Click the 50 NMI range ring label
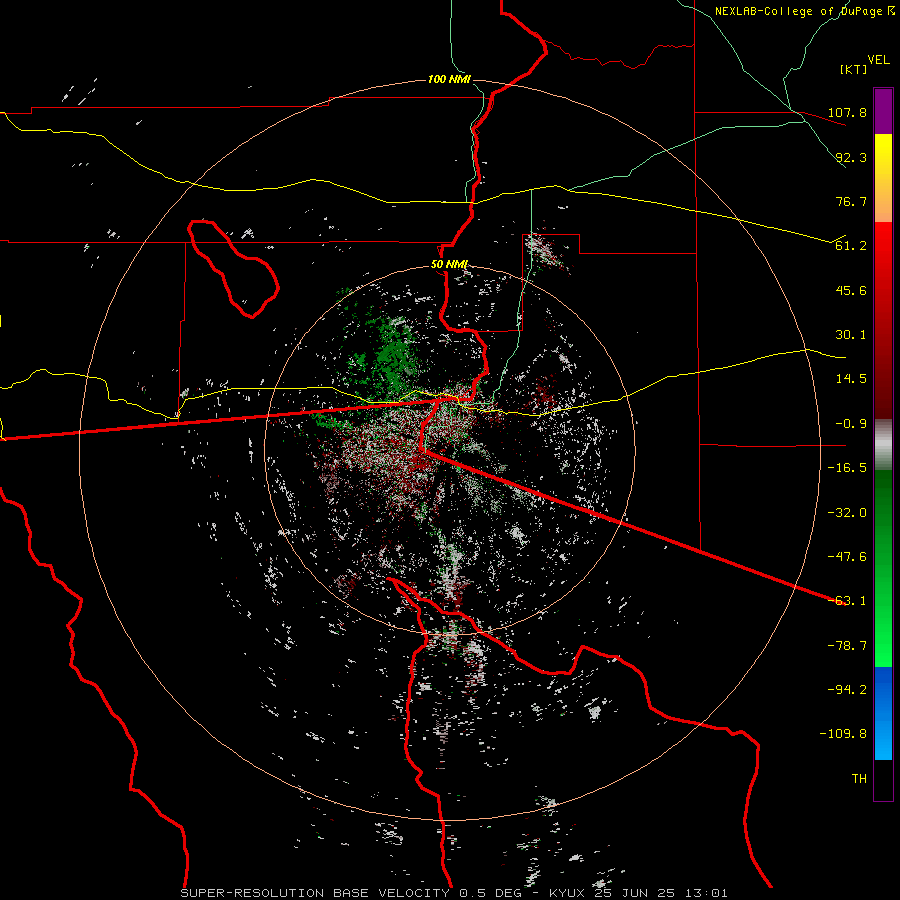The height and width of the screenshot is (900, 900). tap(449, 265)
